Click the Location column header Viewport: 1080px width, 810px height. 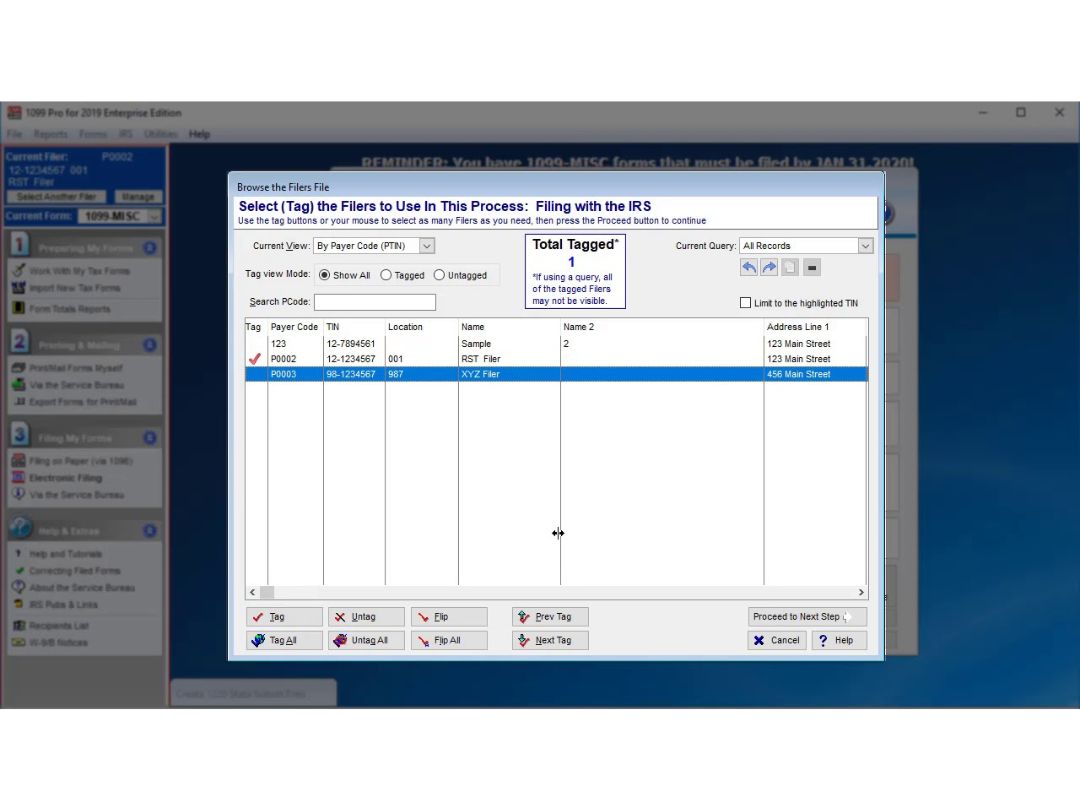[422, 326]
